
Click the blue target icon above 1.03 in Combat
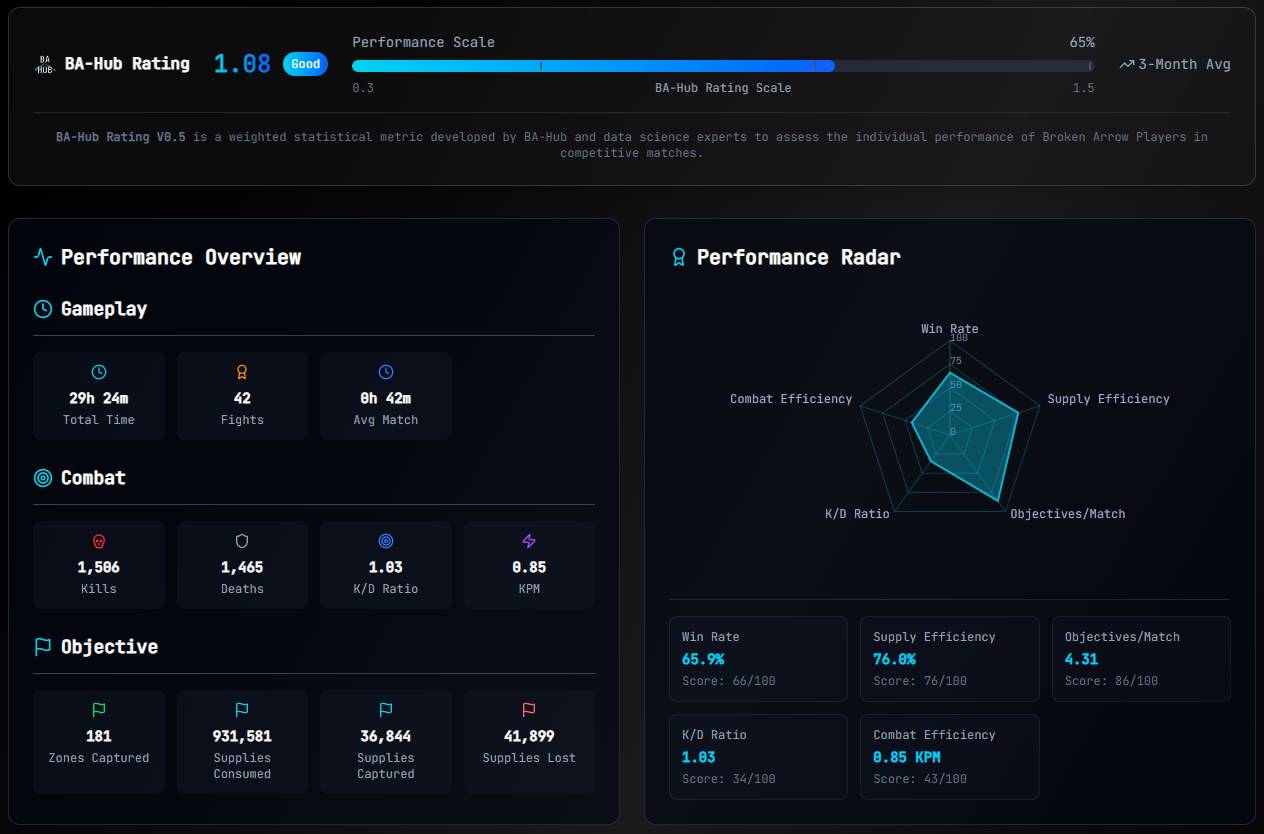point(386,541)
